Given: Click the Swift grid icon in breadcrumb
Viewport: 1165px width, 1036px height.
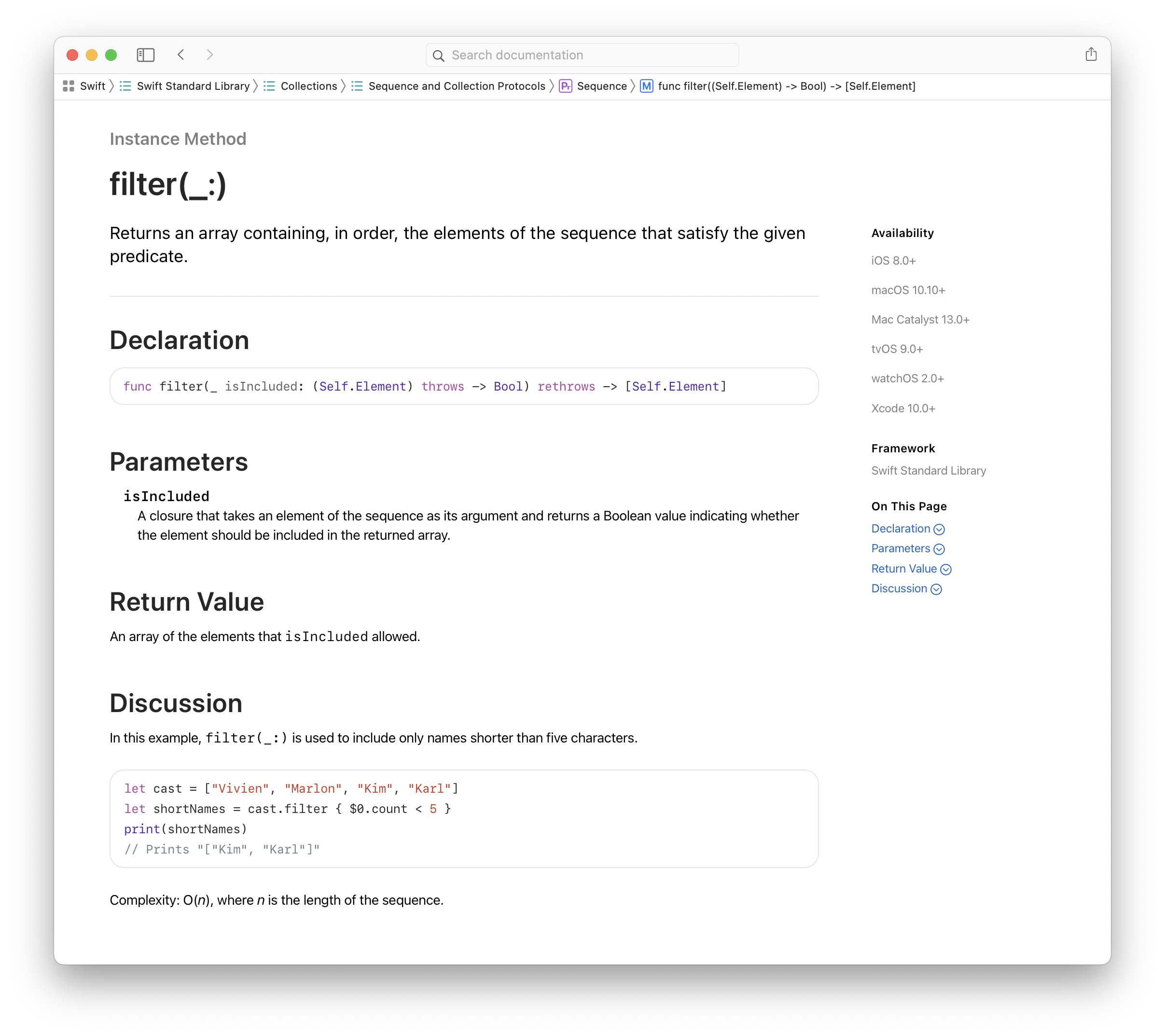Looking at the screenshot, I should [x=69, y=86].
